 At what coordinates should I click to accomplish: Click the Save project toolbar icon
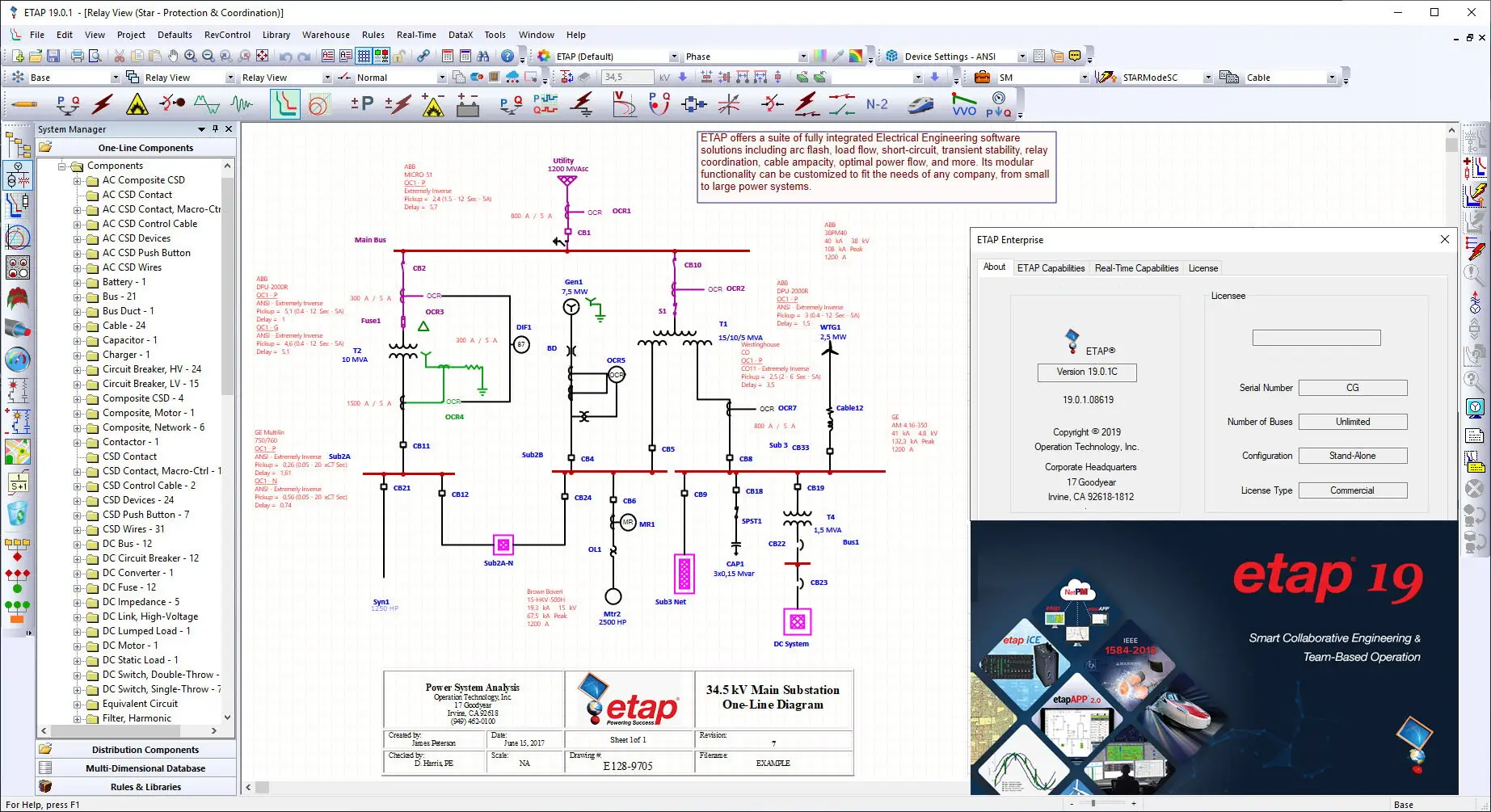coord(53,56)
